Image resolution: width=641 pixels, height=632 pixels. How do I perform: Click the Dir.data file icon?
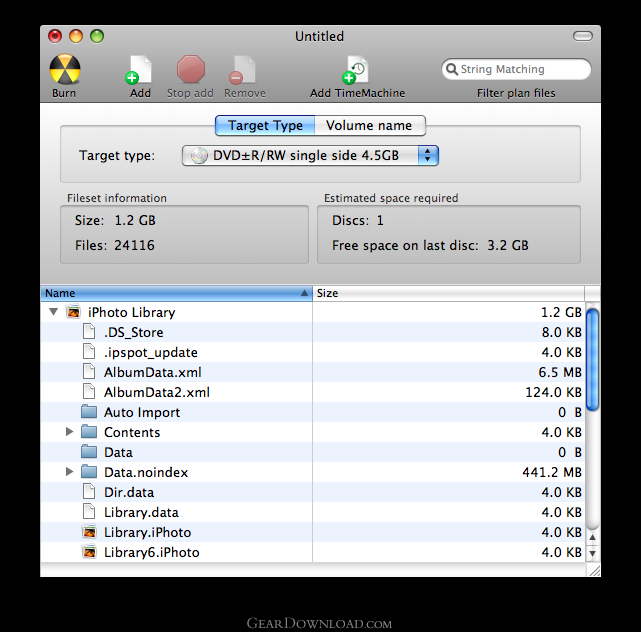click(x=89, y=492)
